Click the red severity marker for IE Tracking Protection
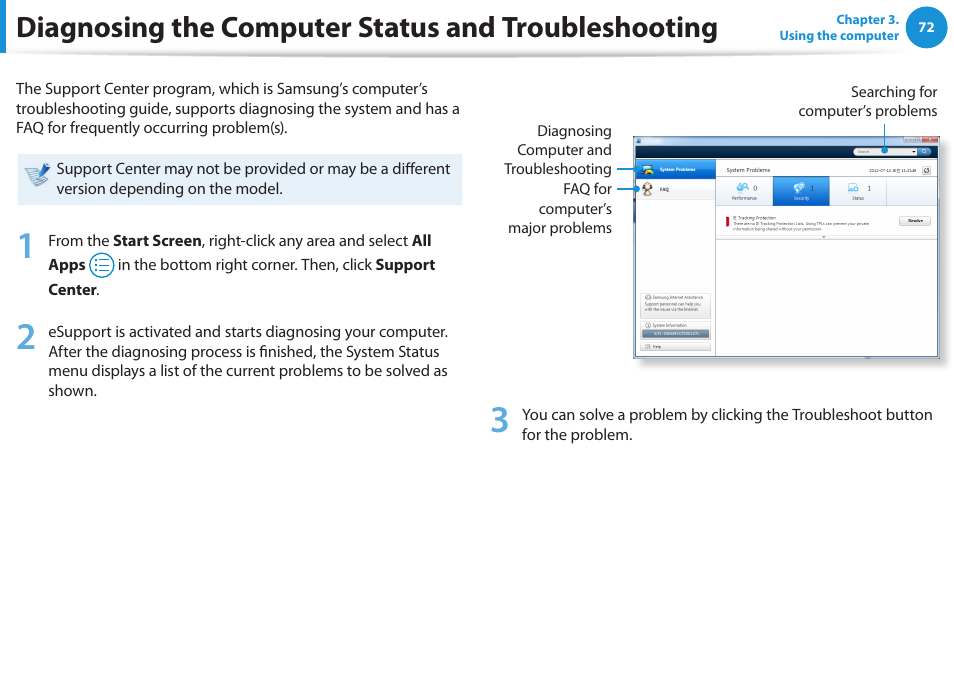The height and width of the screenshot is (677, 954). click(x=727, y=222)
